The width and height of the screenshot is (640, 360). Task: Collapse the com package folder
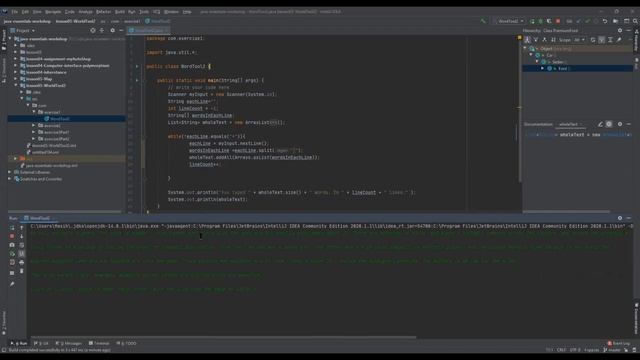click(28, 105)
